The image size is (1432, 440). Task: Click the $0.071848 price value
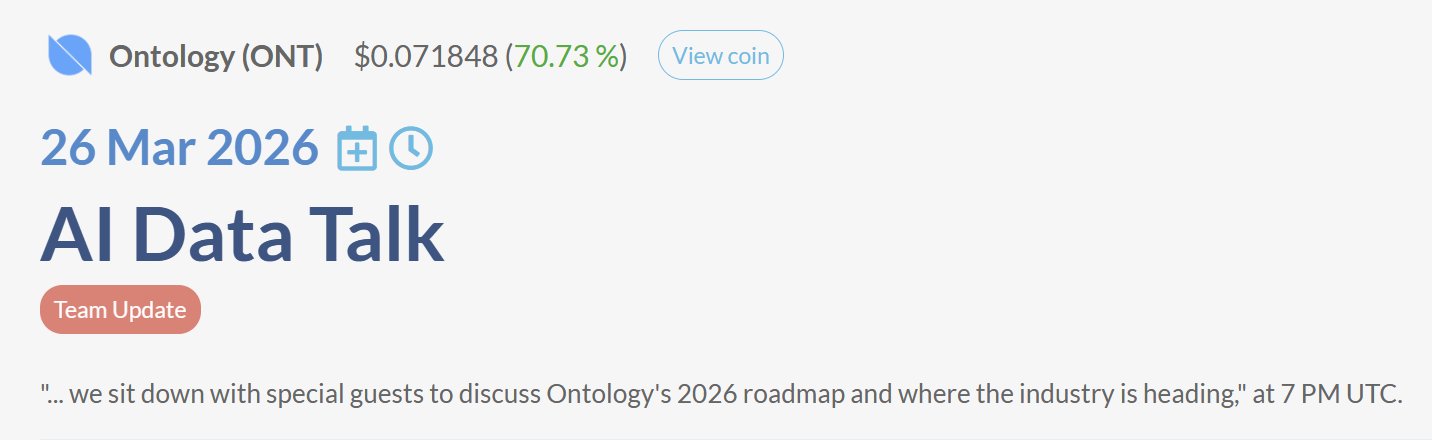click(x=425, y=57)
